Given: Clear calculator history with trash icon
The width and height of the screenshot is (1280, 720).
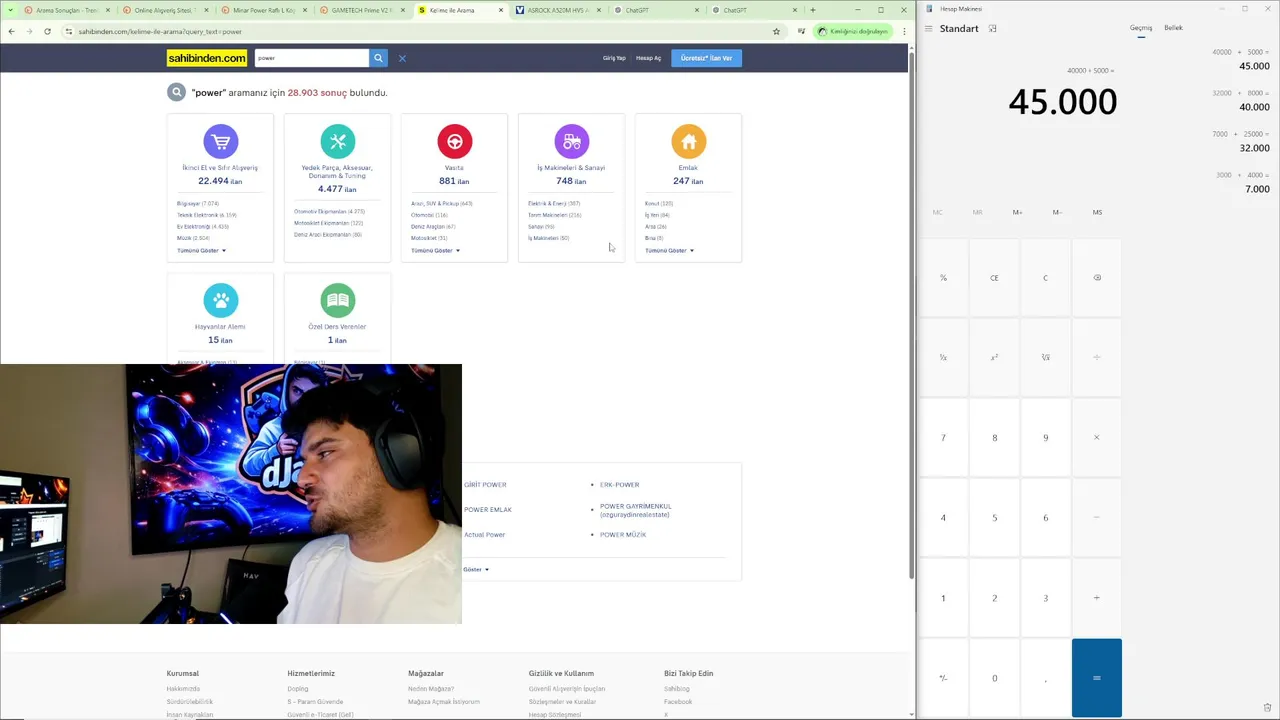Looking at the screenshot, I should (1267, 707).
